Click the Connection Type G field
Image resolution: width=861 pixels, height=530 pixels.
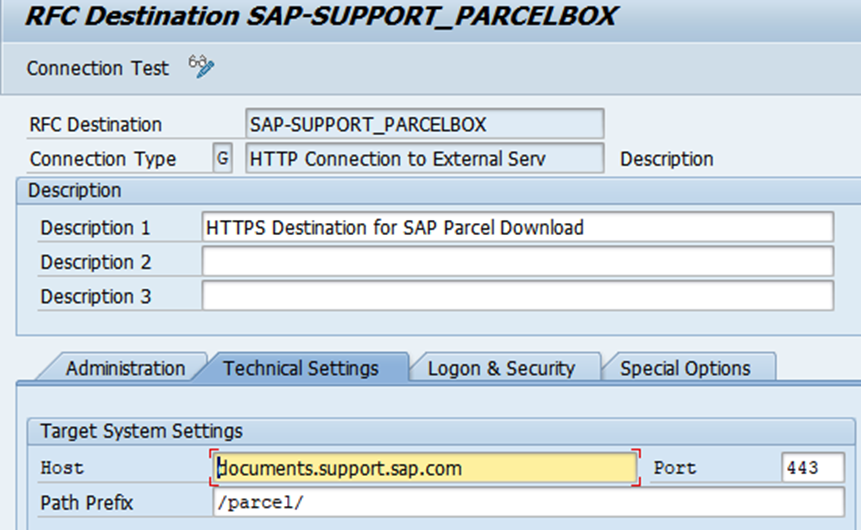(x=222, y=159)
